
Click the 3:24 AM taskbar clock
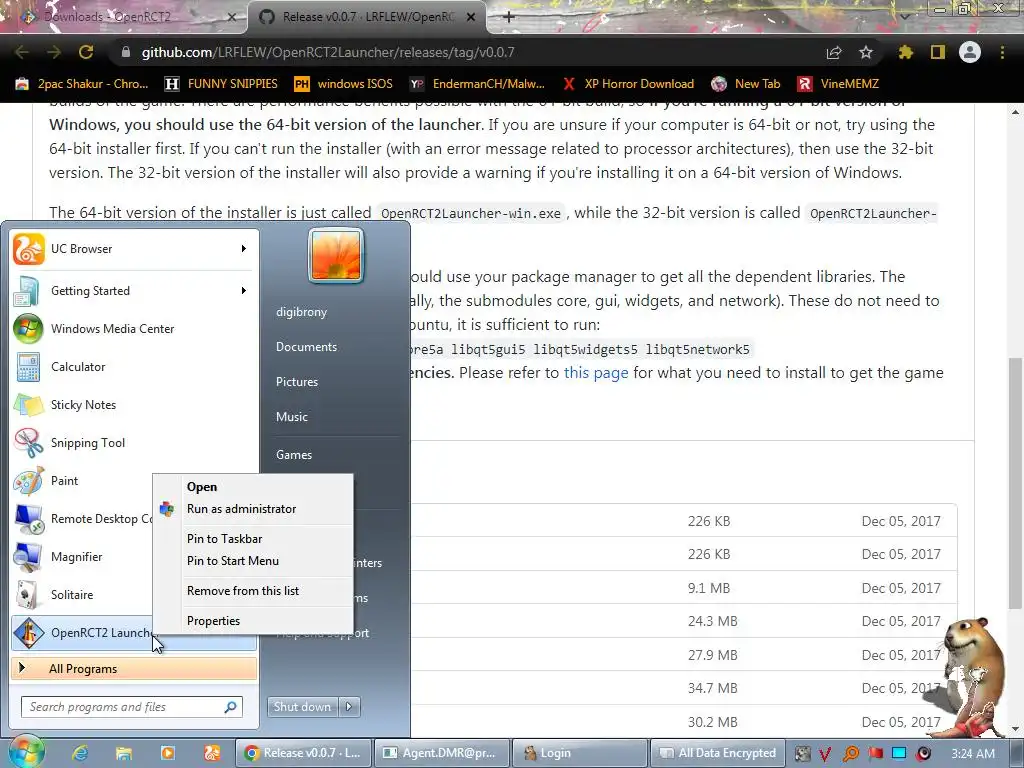973,753
